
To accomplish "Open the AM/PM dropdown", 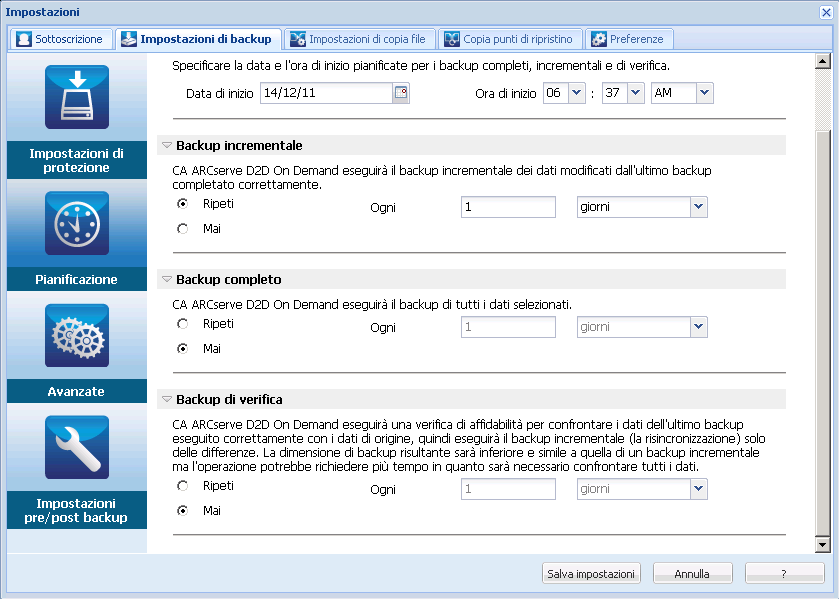I will (x=704, y=93).
